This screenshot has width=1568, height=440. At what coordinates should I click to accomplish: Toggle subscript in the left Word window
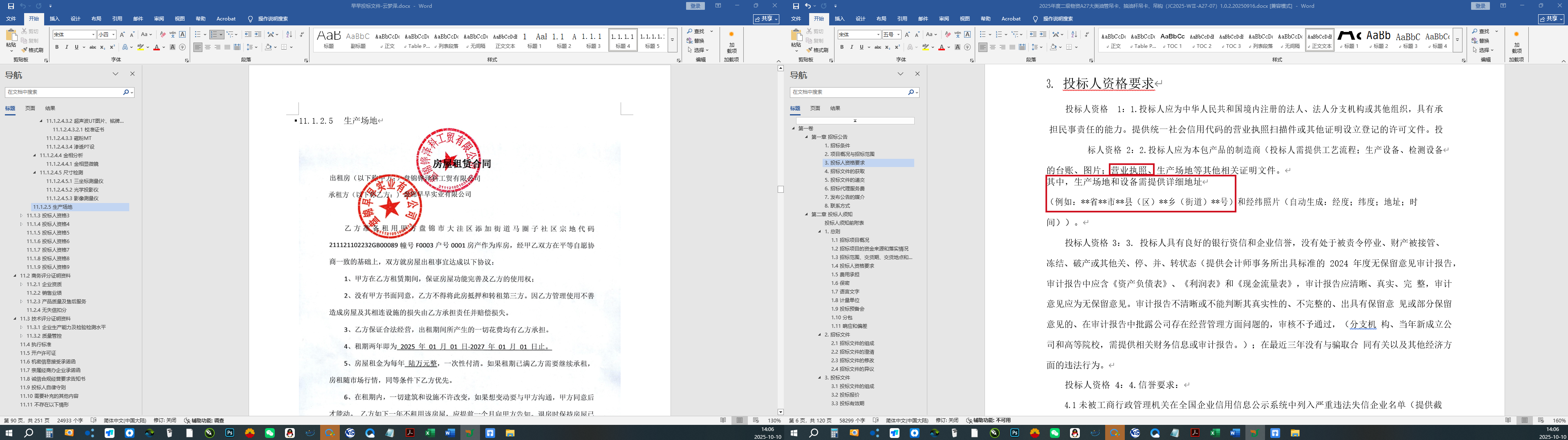102,47
